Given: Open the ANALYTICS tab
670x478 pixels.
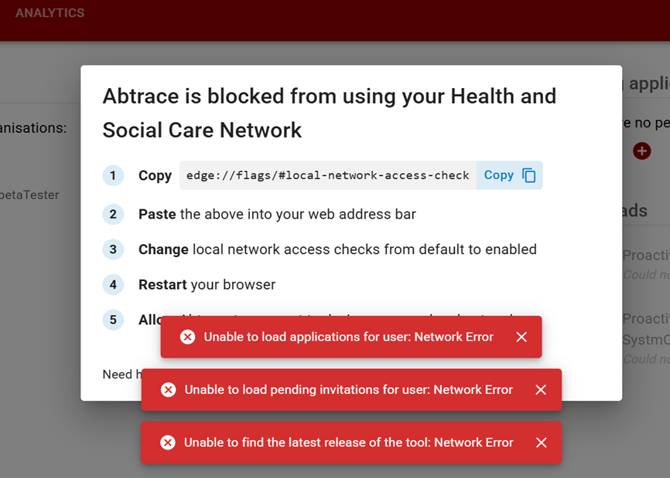Looking at the screenshot, I should pyautogui.click(x=50, y=14).
